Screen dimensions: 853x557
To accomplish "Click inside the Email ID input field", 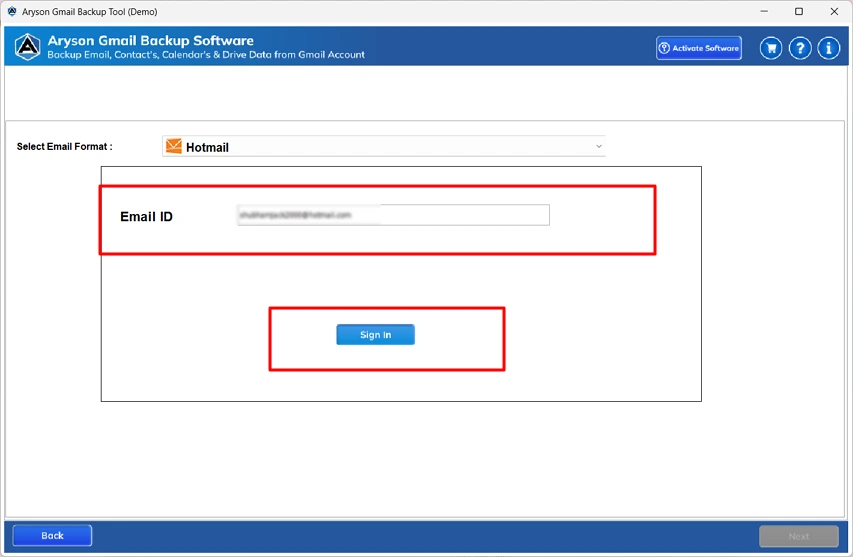I will point(393,215).
